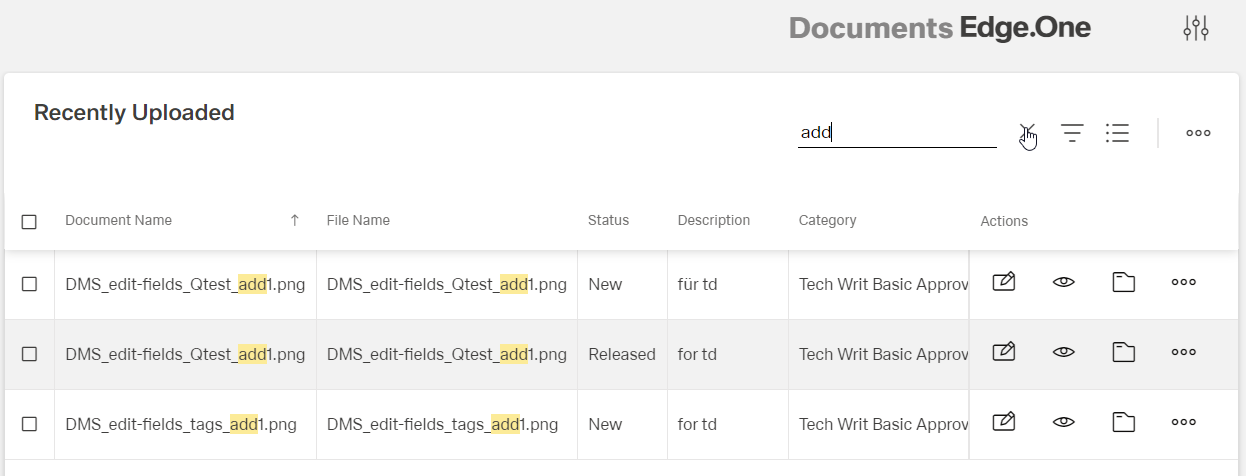
Task: Click into the search field containing 'add'
Action: (x=896, y=132)
